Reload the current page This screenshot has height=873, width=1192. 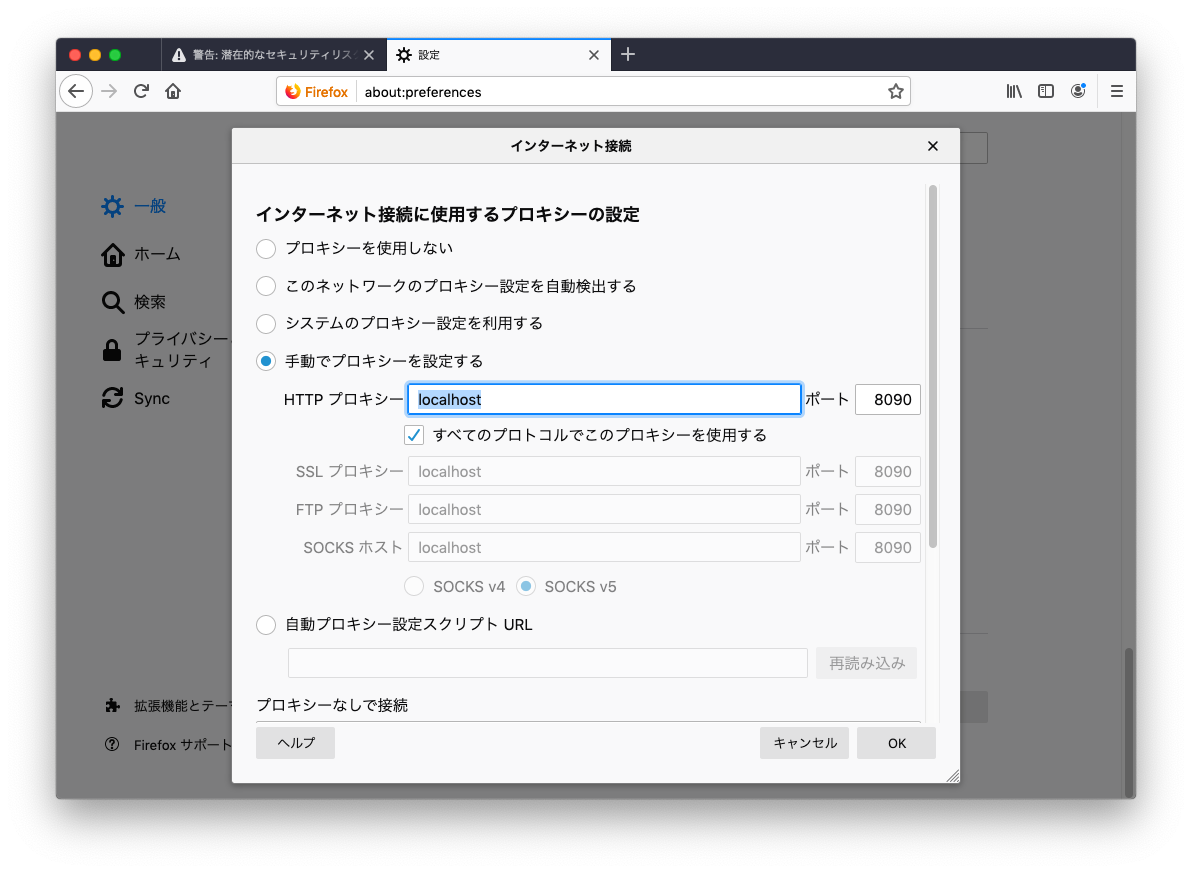point(141,92)
